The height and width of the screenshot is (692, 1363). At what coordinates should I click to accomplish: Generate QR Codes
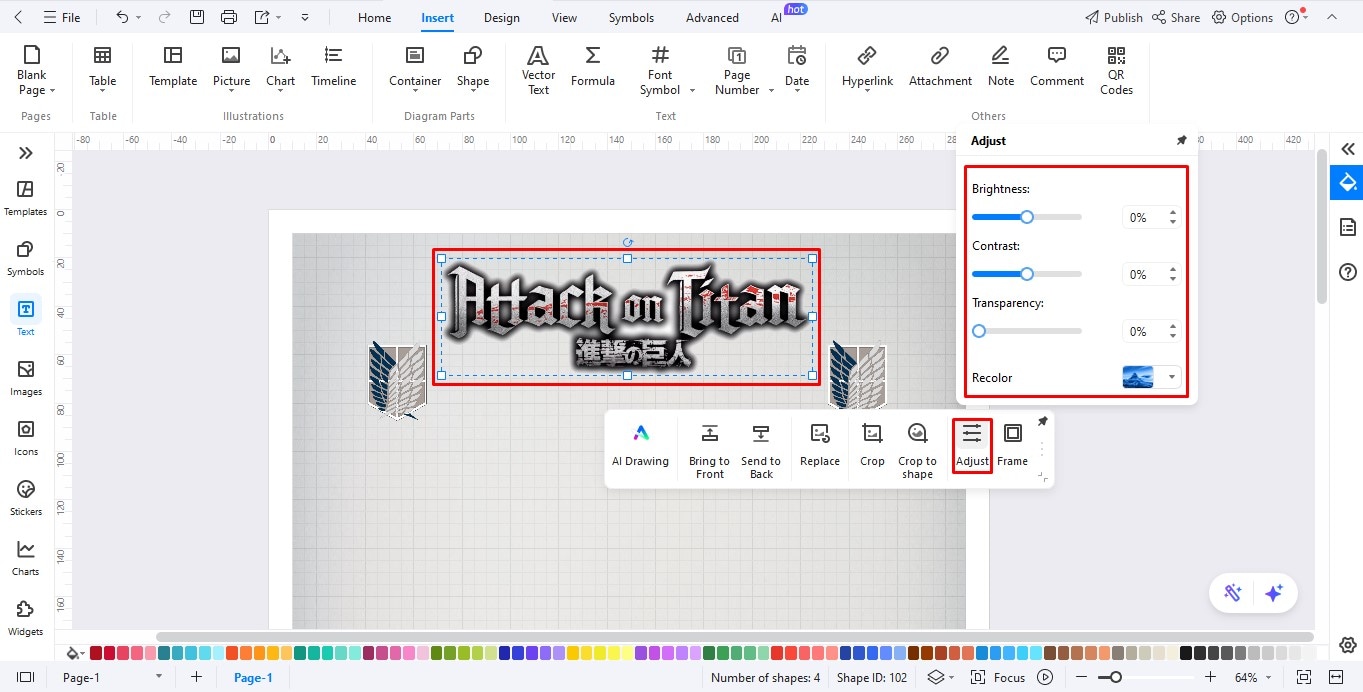pos(1116,70)
